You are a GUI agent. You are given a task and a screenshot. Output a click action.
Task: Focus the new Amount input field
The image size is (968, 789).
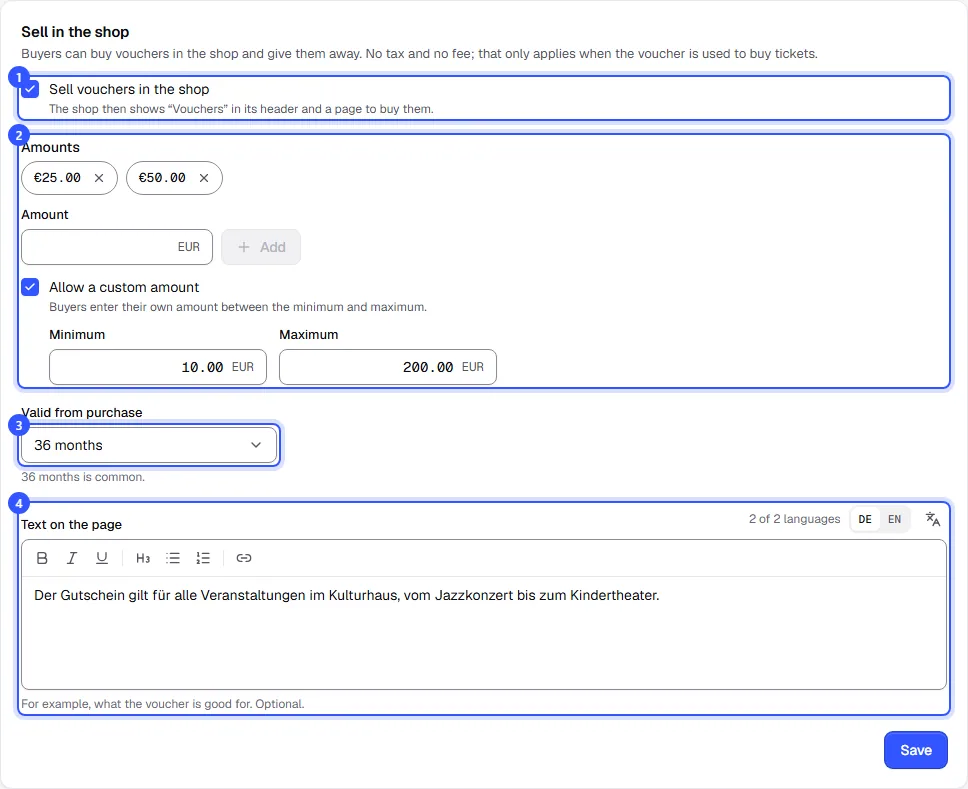117,247
